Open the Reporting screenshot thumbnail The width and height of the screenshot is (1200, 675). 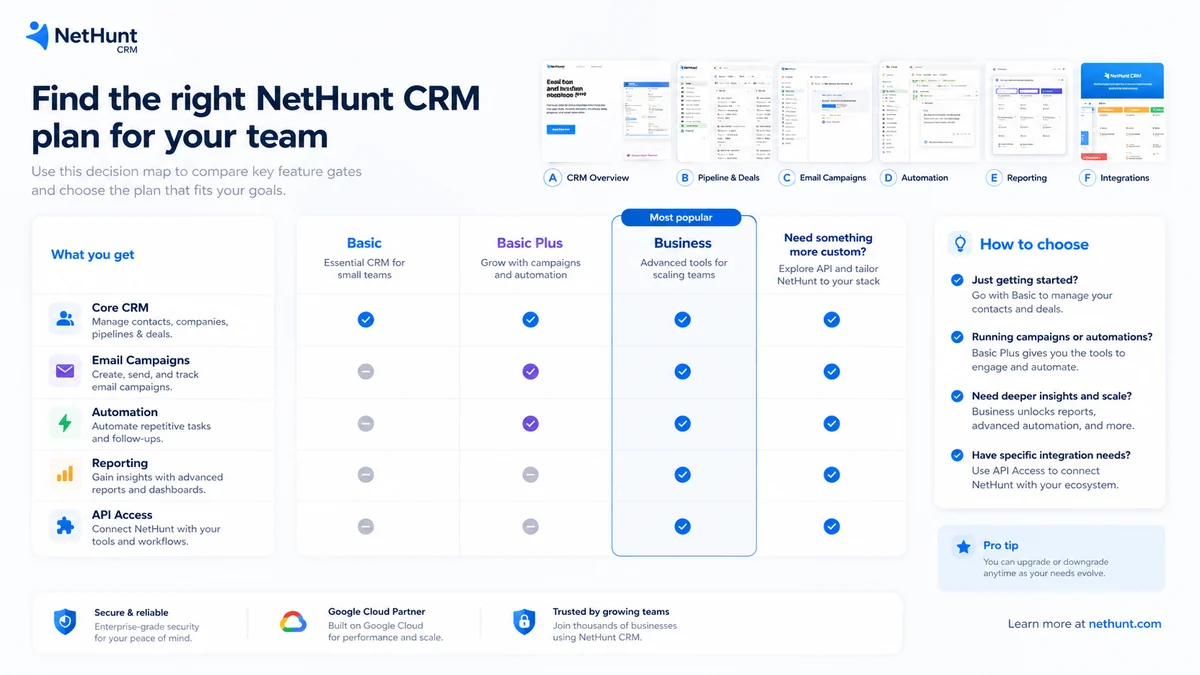1029,112
